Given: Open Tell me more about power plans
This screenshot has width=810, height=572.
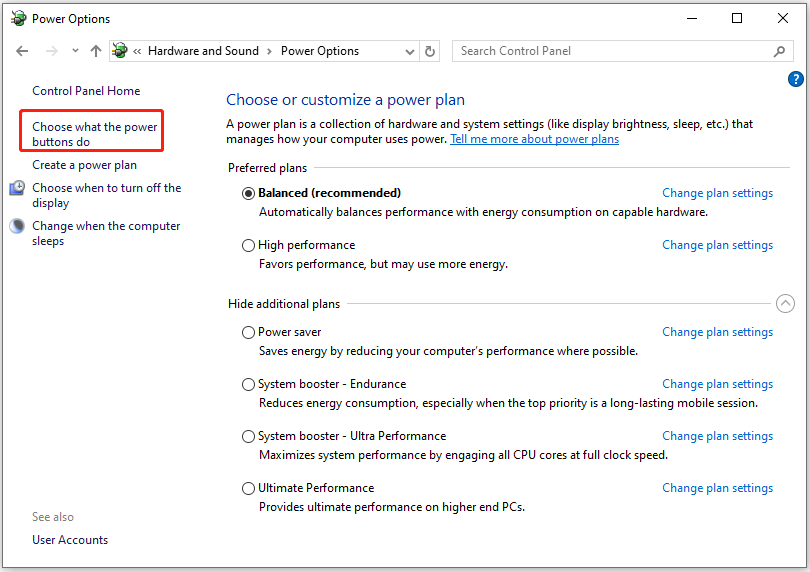Looking at the screenshot, I should (534, 139).
